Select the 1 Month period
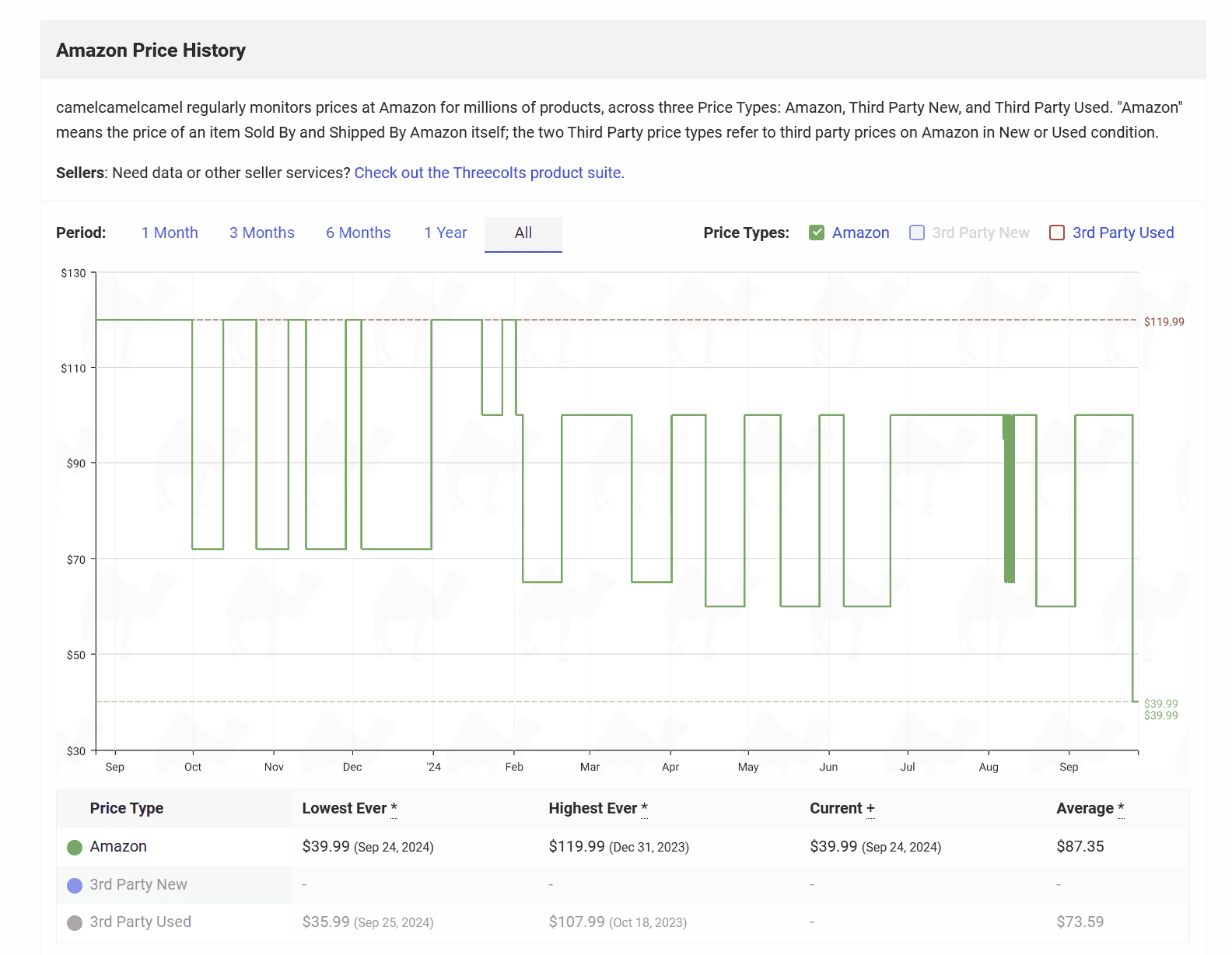1232x955 pixels. 170,233
